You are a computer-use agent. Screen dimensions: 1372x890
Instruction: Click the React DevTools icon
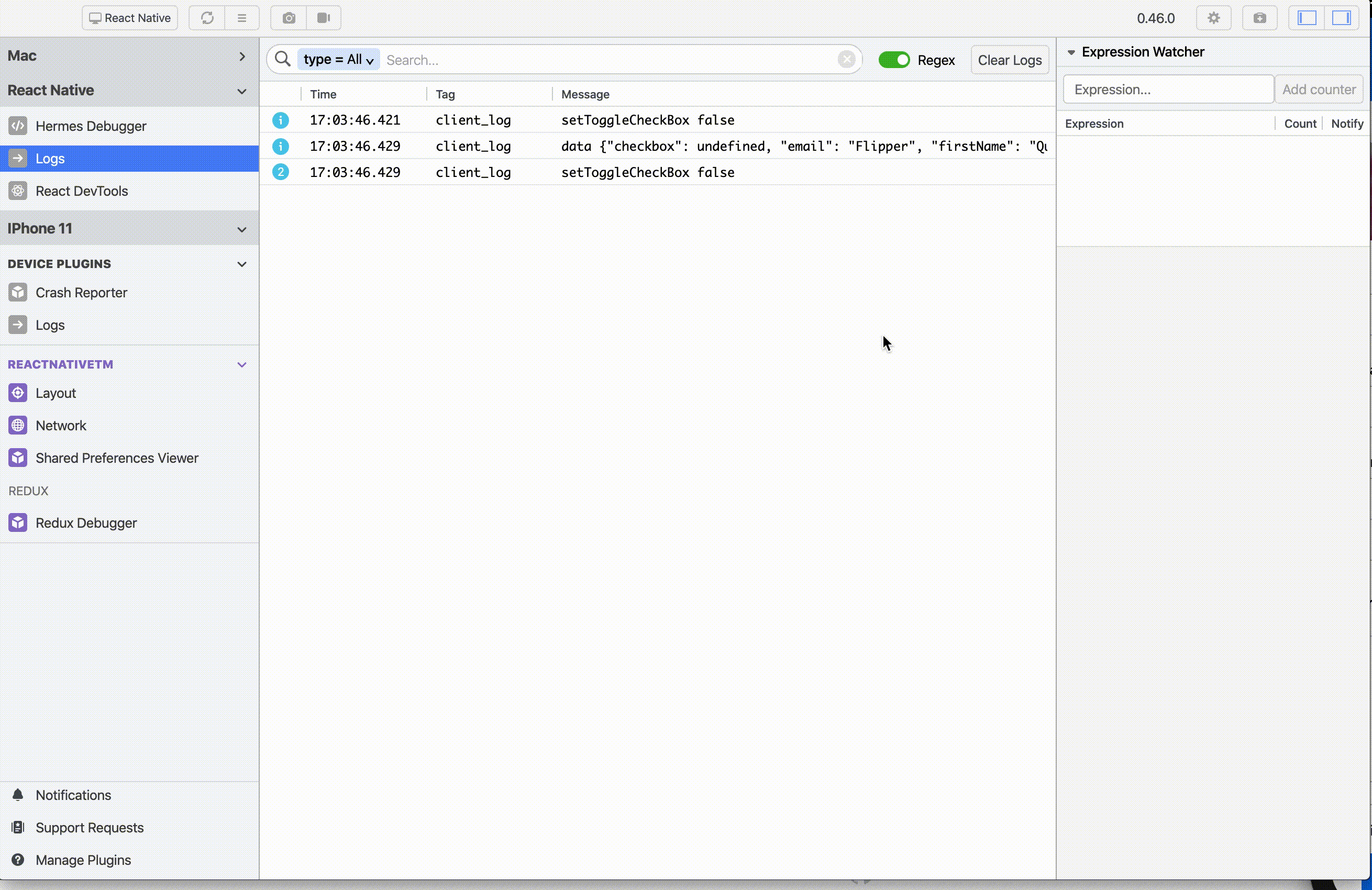tap(18, 191)
